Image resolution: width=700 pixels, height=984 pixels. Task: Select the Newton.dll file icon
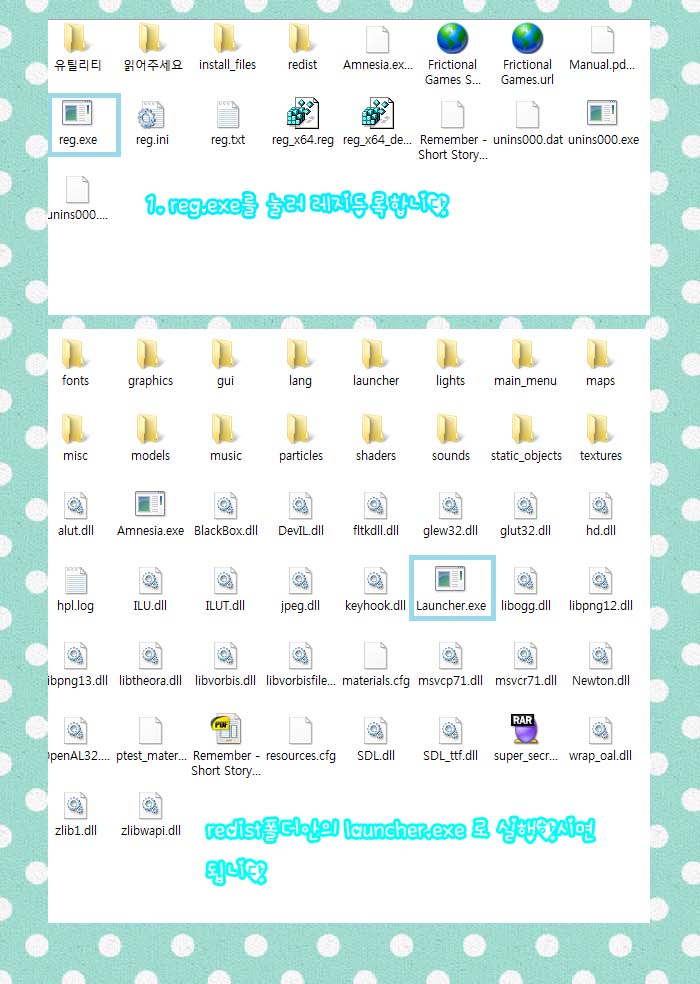600,655
